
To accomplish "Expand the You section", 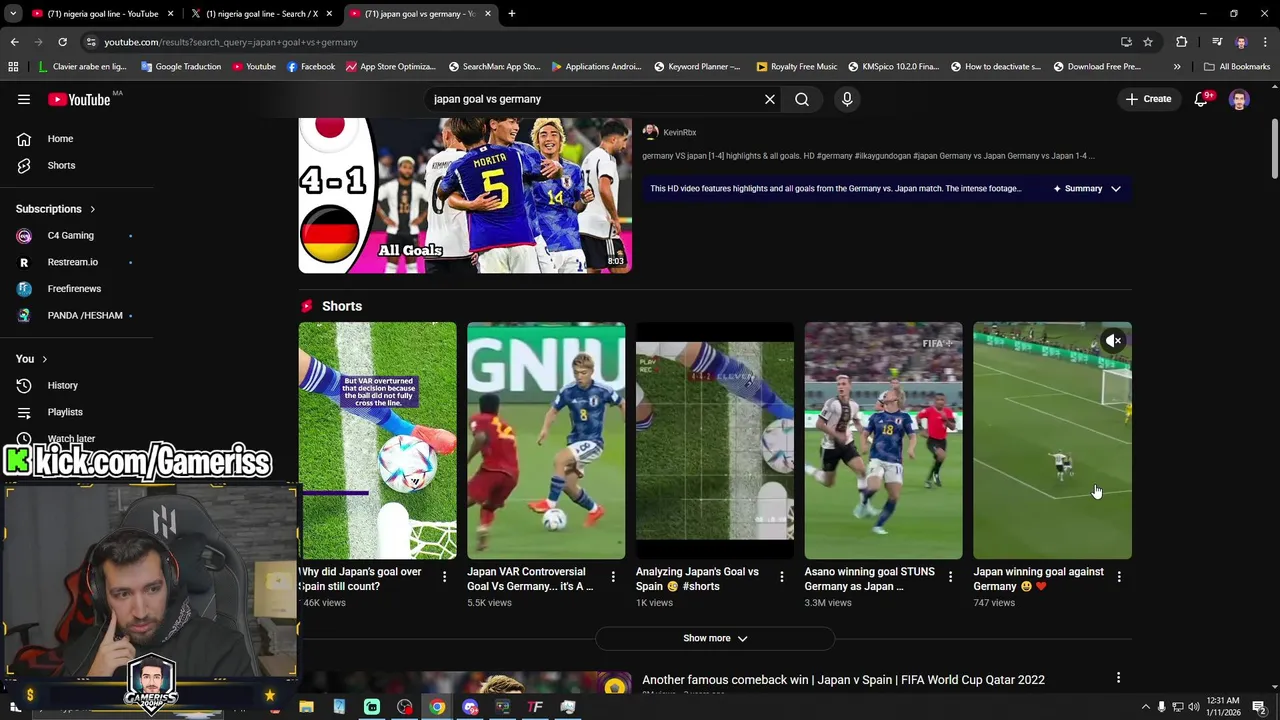I will coord(32,359).
